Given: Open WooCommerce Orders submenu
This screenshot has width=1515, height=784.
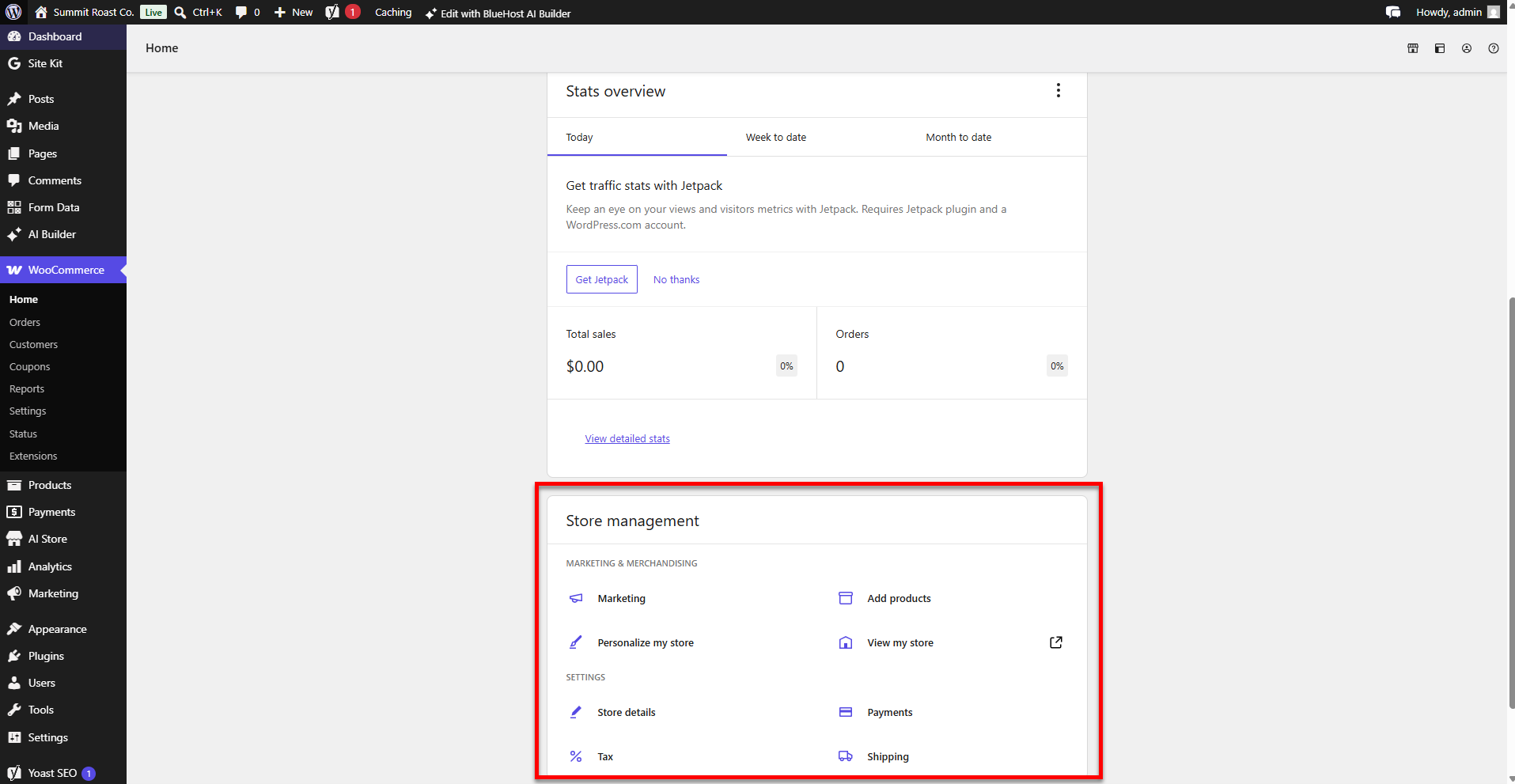Looking at the screenshot, I should pyautogui.click(x=25, y=322).
